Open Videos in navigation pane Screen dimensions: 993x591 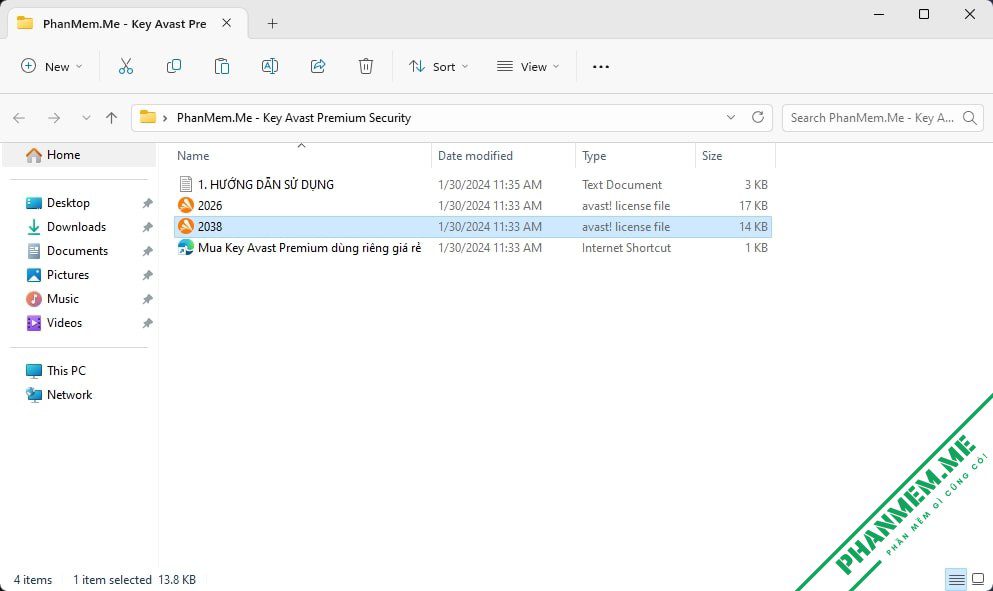click(x=64, y=323)
